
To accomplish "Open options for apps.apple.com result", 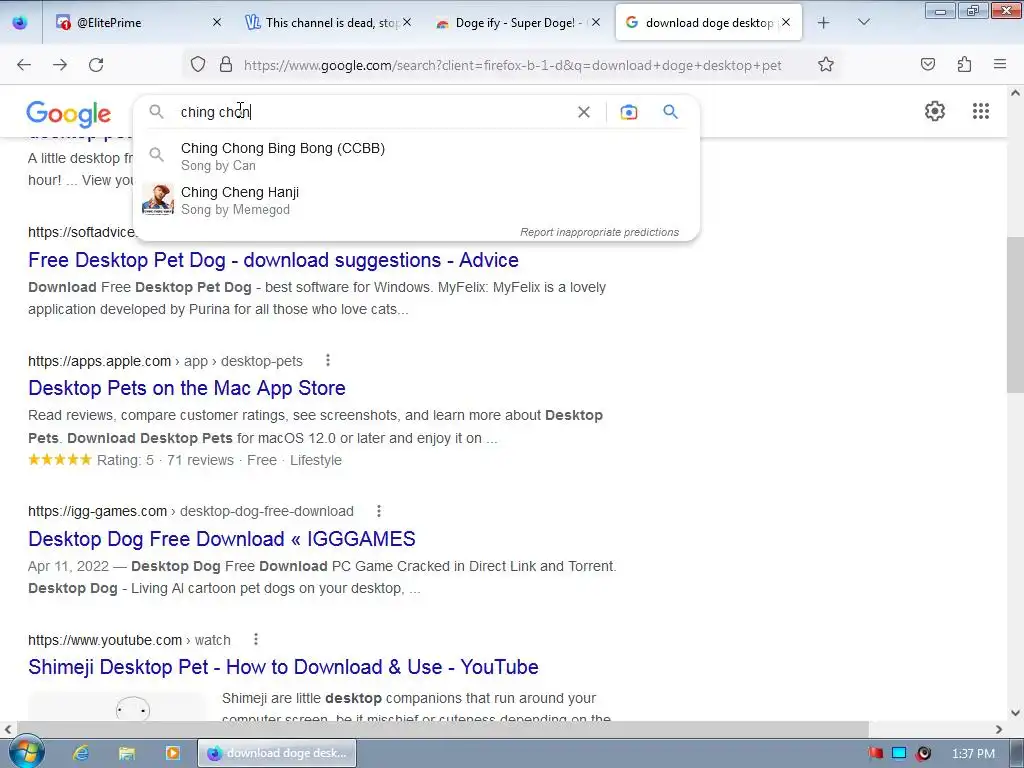I will pos(328,360).
